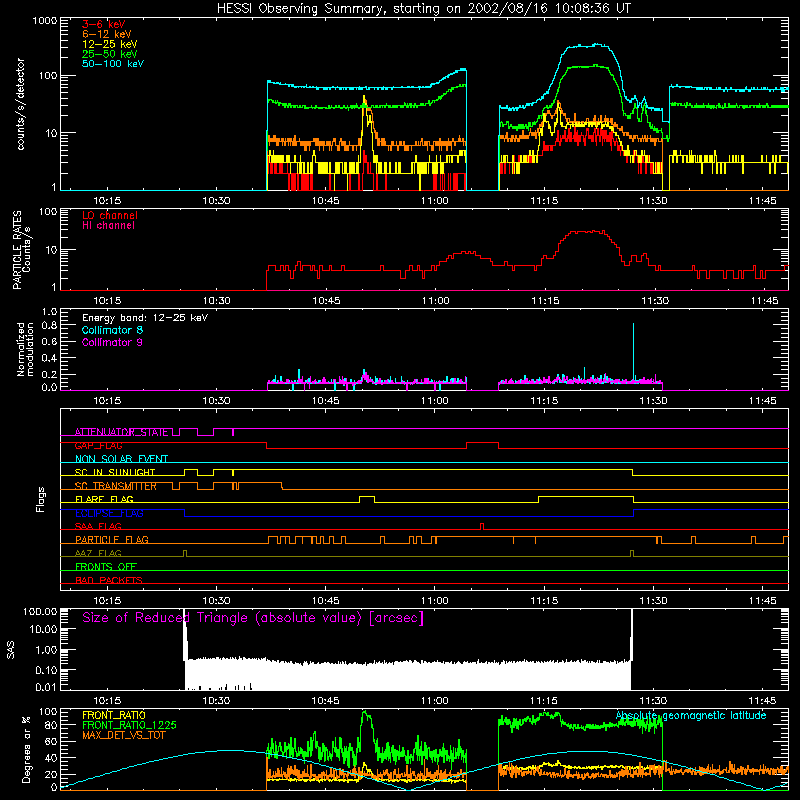Click the counts/s/detector axis label
The width and height of the screenshot is (800, 800).
click(21, 104)
